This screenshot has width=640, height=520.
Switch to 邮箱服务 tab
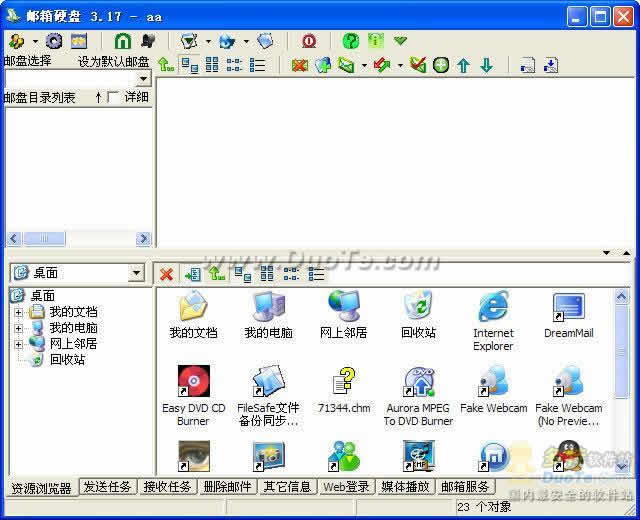coord(465,487)
